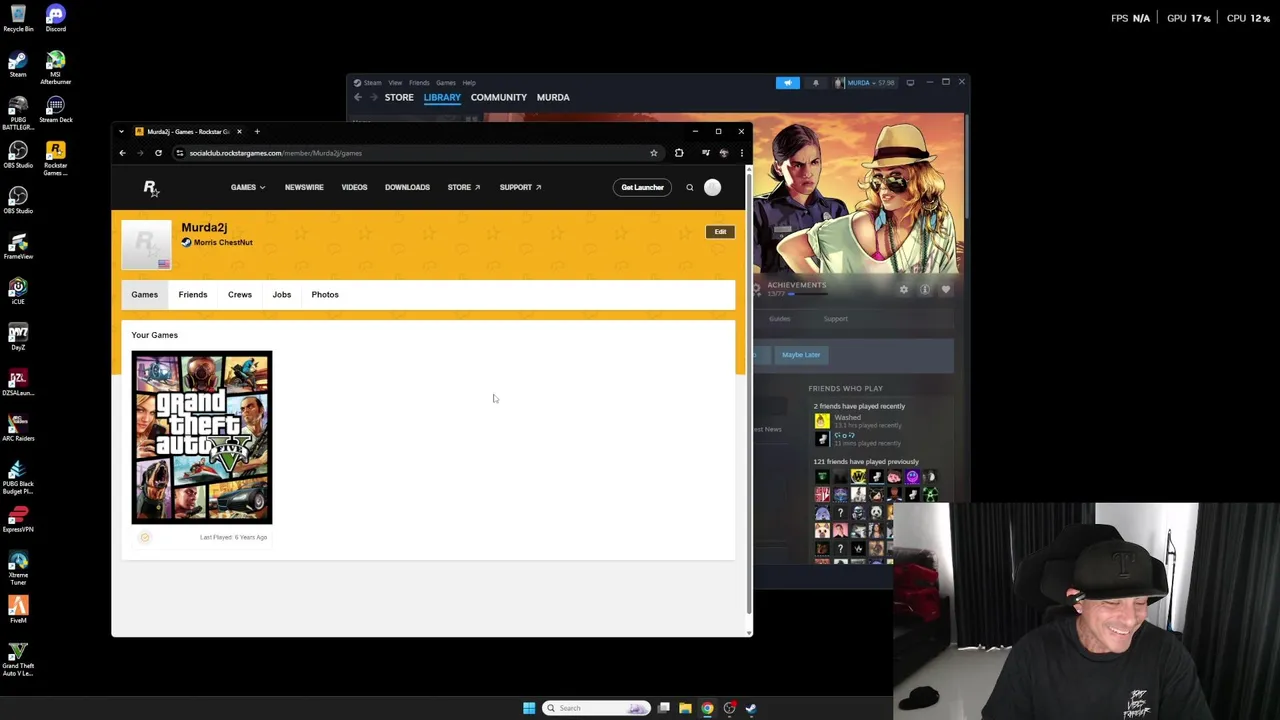Open Stream Deck desktop shortcut

pos(56,110)
